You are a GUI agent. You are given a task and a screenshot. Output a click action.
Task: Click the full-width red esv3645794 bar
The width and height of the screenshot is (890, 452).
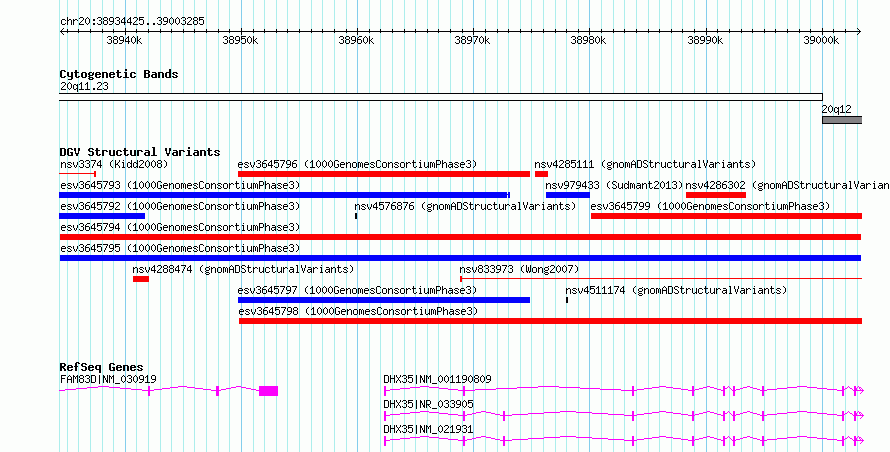tap(460, 237)
